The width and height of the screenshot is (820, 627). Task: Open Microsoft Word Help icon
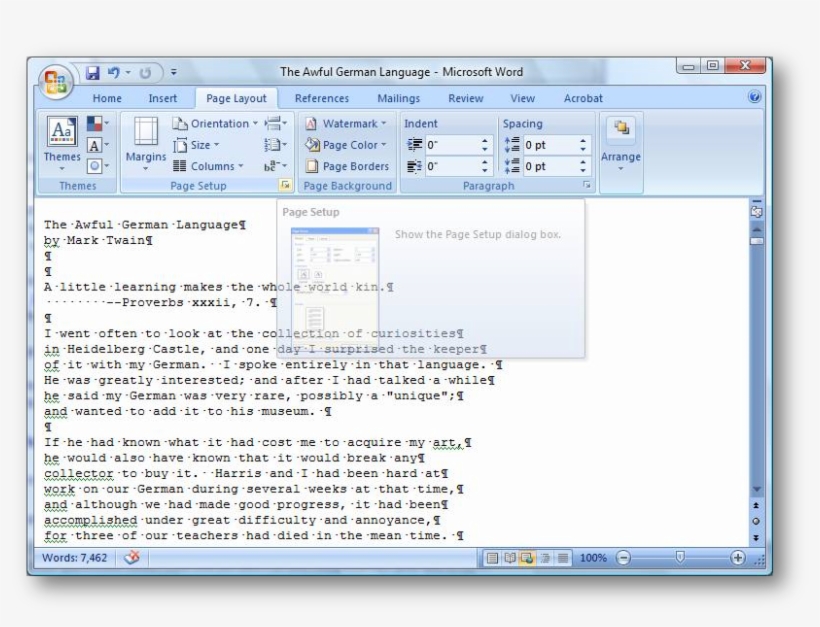(x=754, y=97)
